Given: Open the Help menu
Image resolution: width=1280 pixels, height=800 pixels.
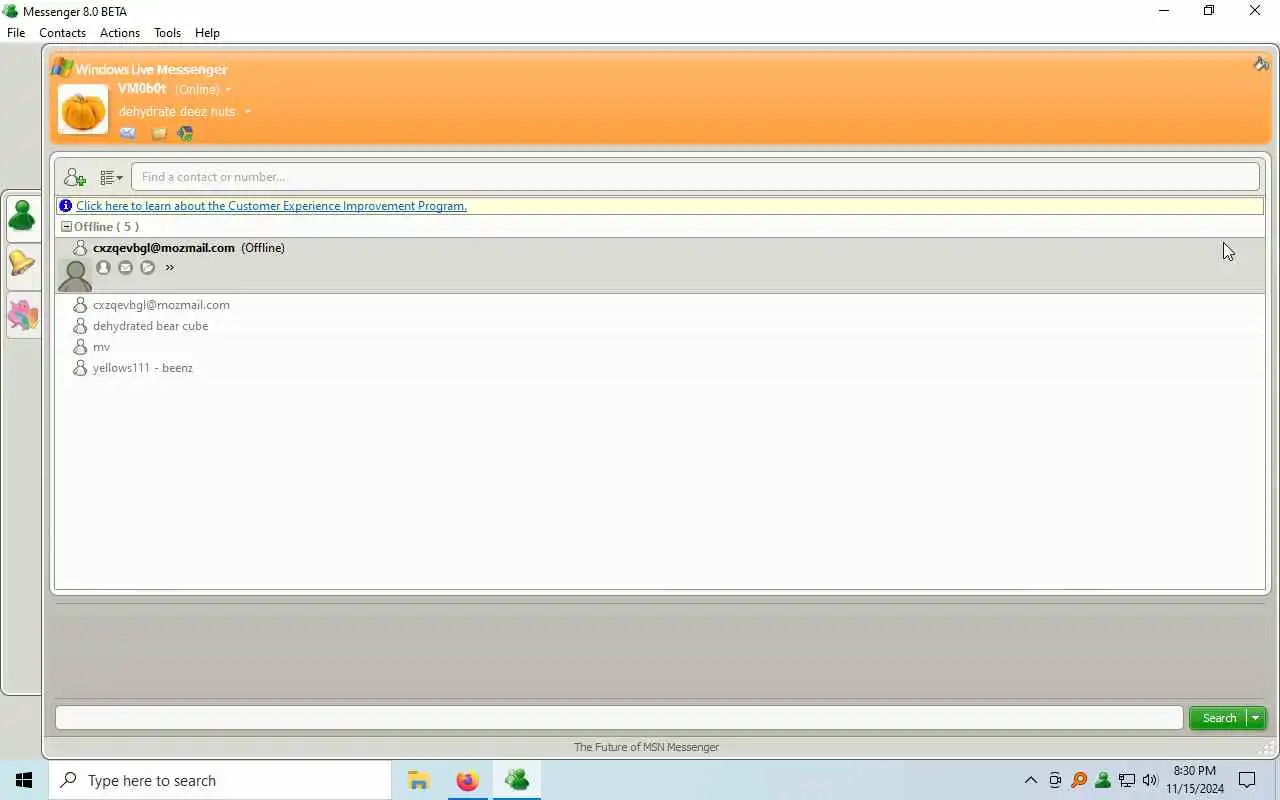Looking at the screenshot, I should coord(207,33).
